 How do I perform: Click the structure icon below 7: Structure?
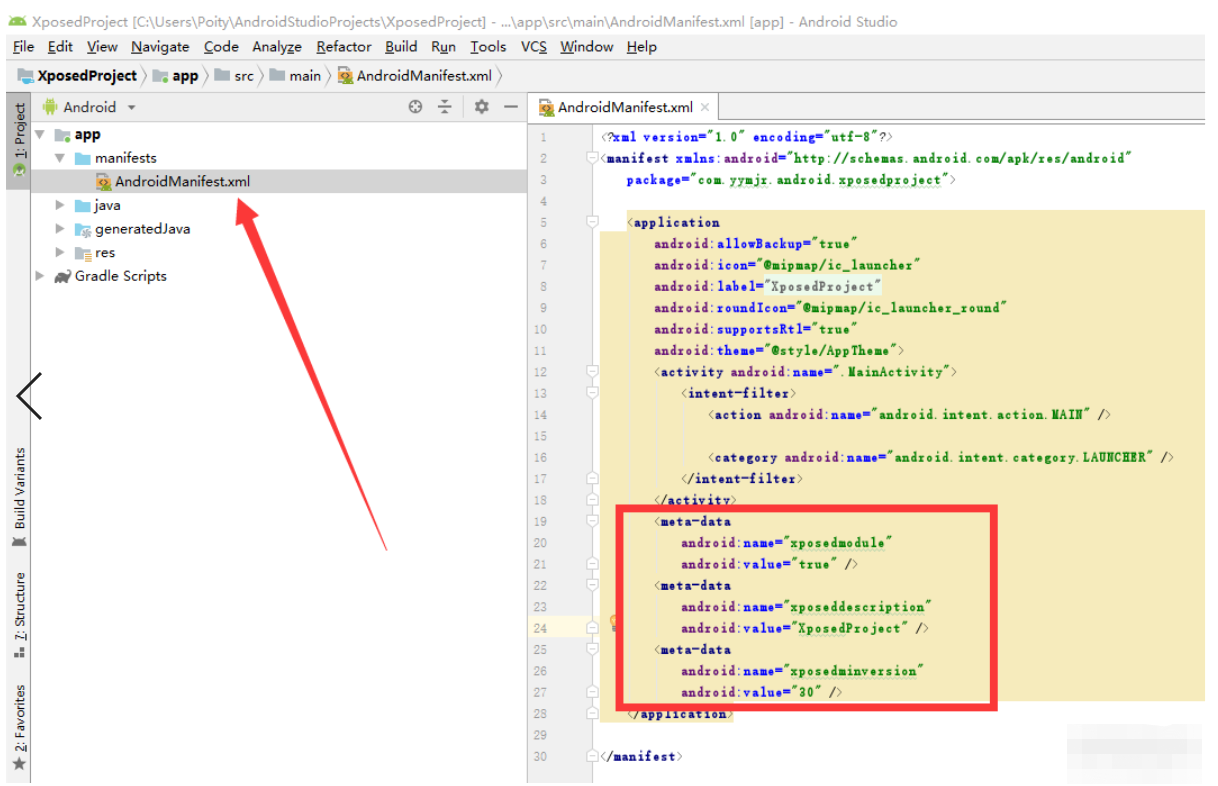[19, 652]
